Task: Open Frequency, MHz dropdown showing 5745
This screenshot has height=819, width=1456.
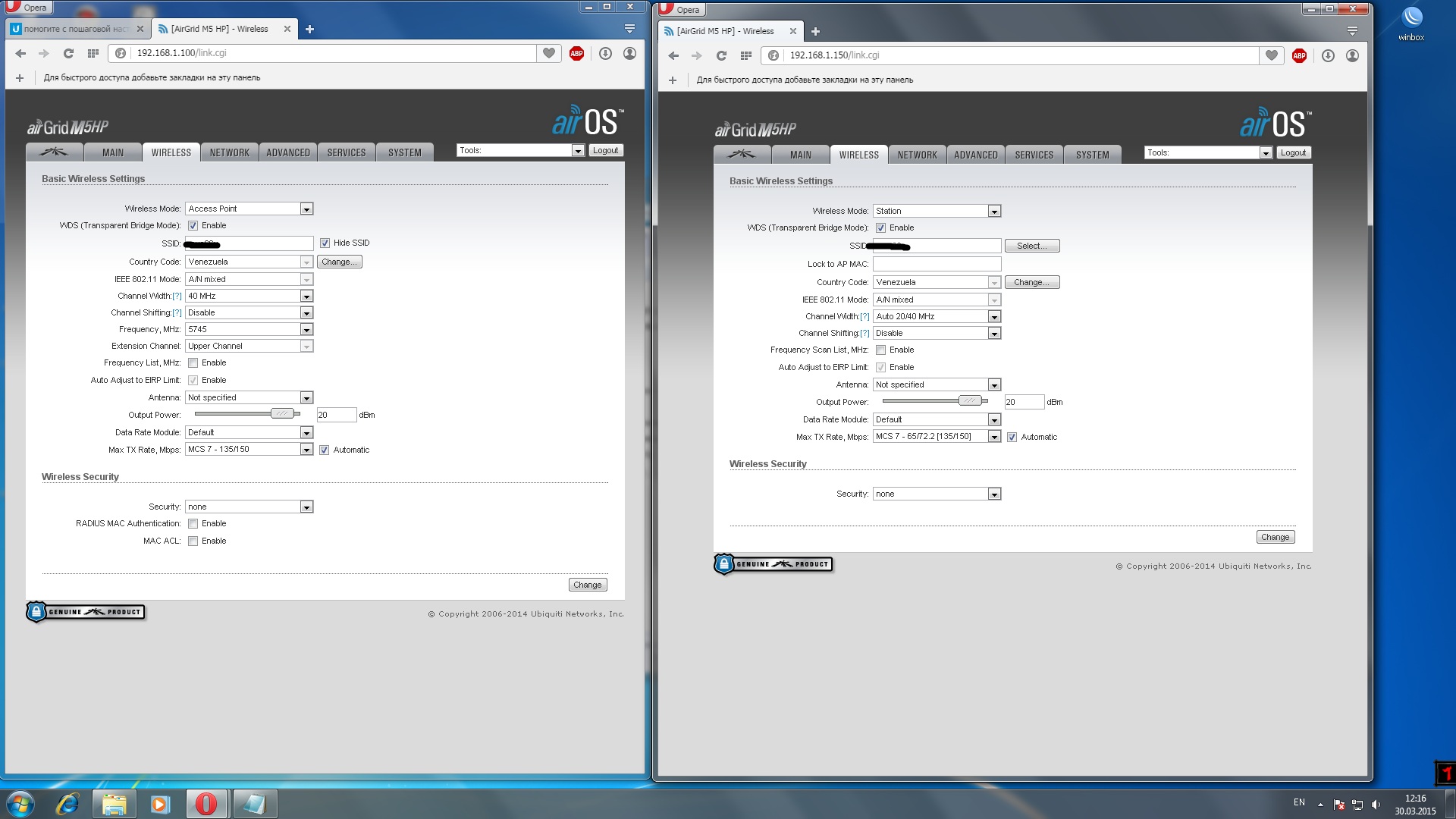Action: tap(249, 329)
